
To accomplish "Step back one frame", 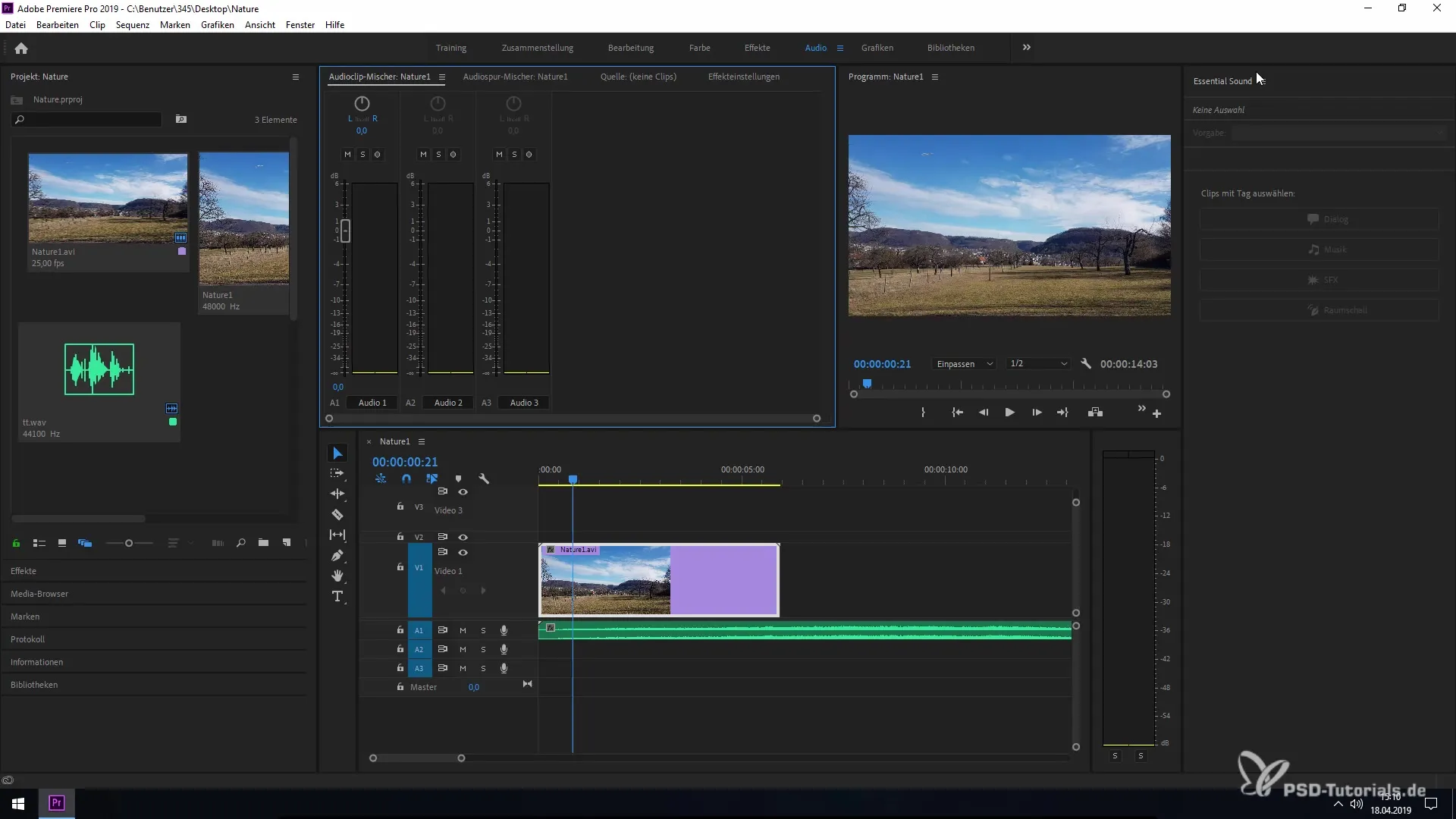I will click(984, 413).
